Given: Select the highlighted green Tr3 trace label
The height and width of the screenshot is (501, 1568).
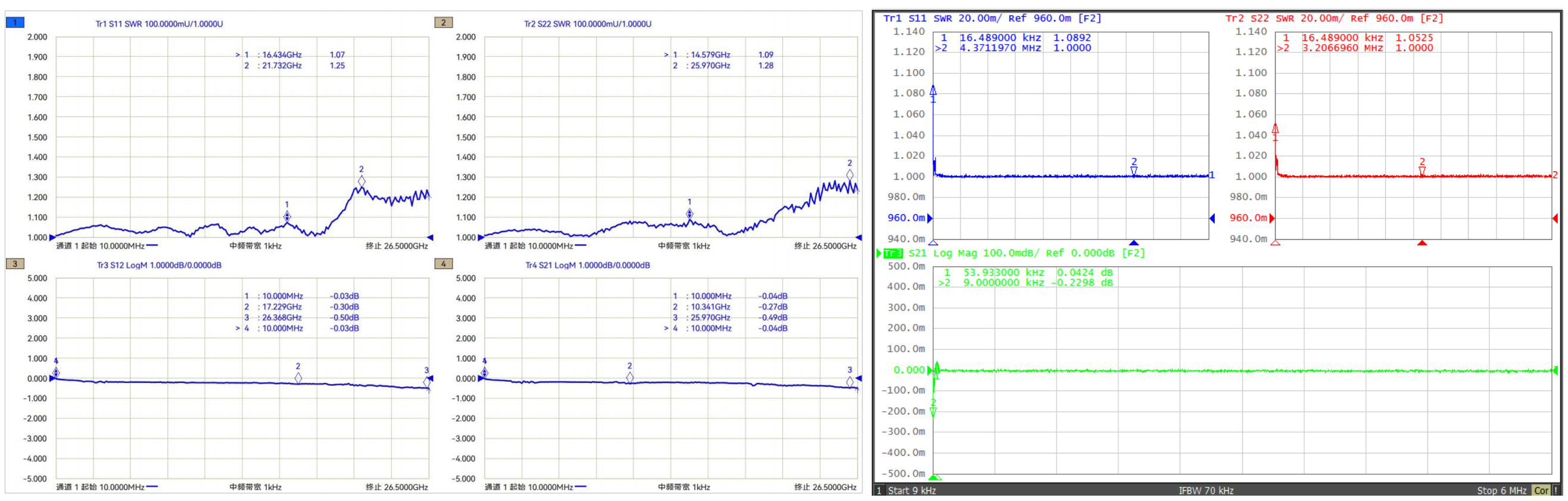Looking at the screenshot, I should [x=892, y=253].
